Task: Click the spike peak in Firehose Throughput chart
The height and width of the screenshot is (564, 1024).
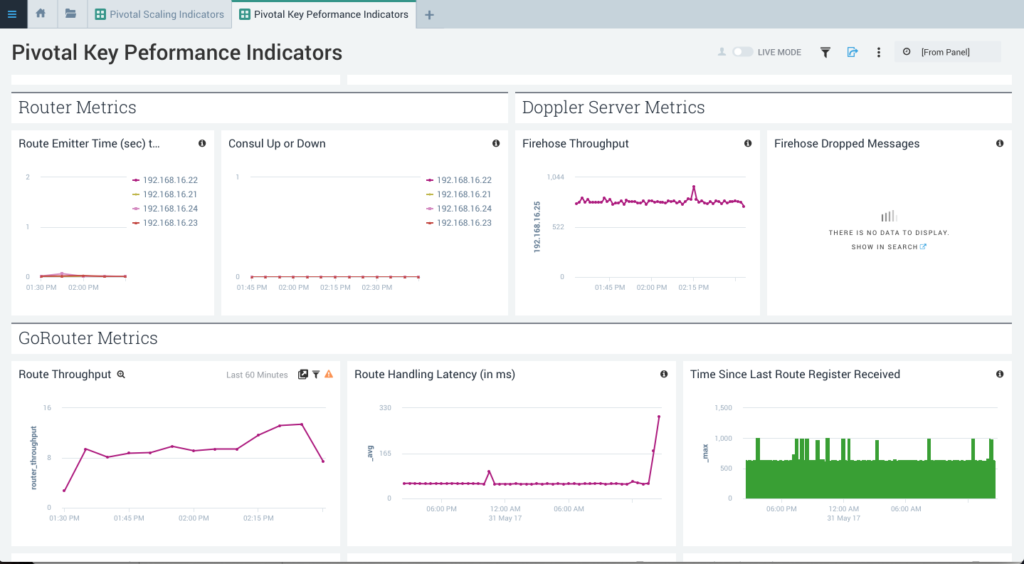Action: 694,187
